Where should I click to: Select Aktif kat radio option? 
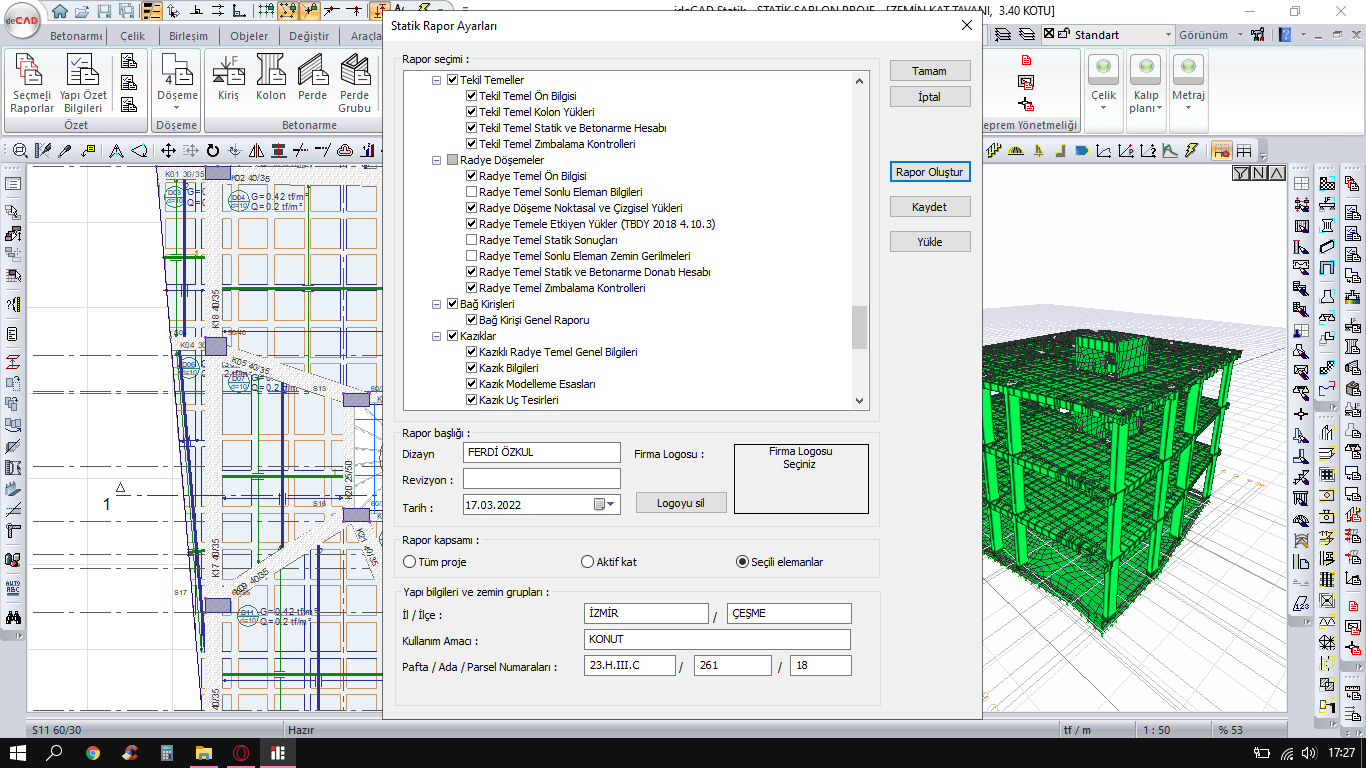(x=587, y=562)
